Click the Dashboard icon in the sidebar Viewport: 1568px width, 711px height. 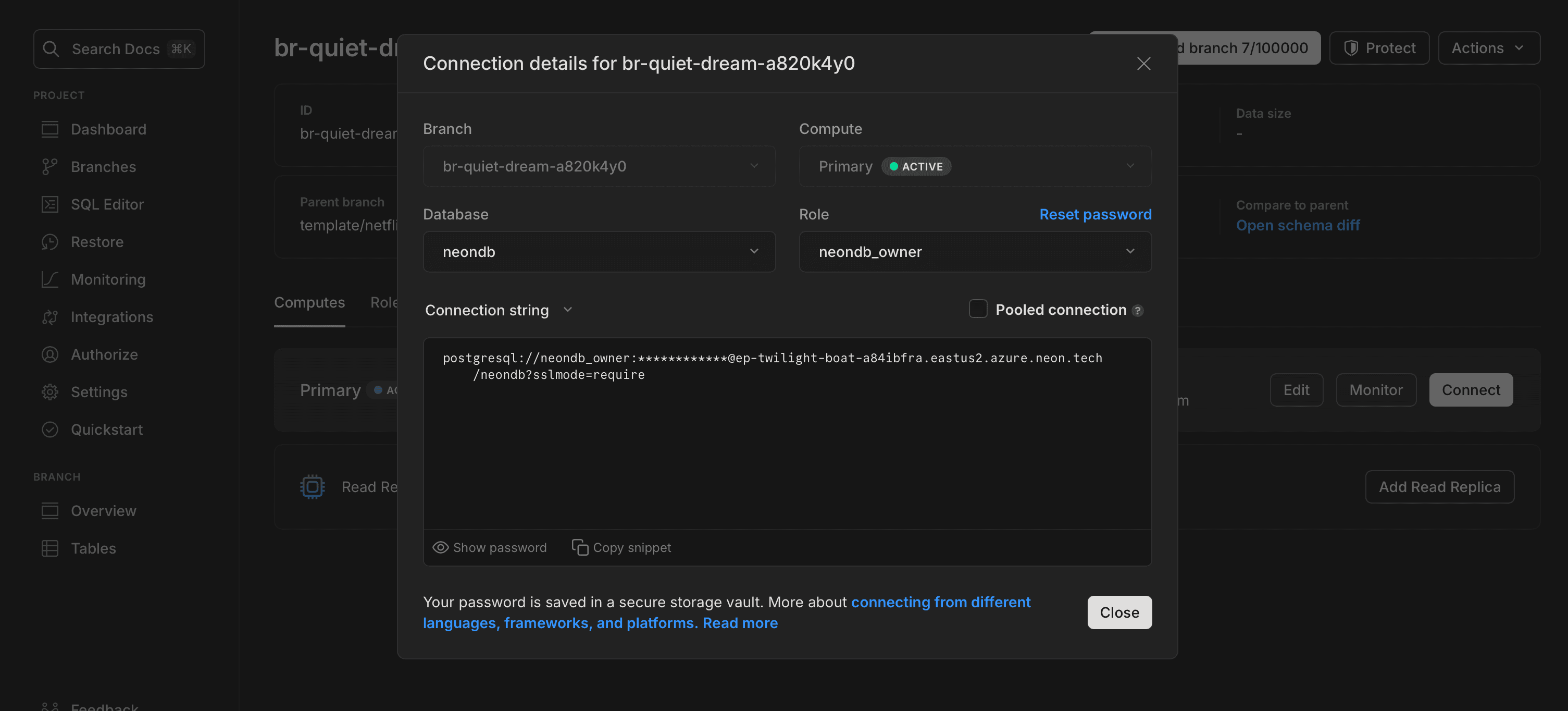[50, 129]
